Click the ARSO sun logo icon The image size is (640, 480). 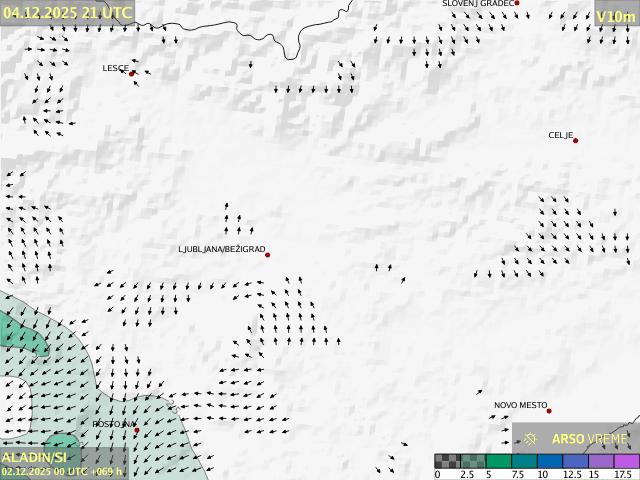[531, 438]
